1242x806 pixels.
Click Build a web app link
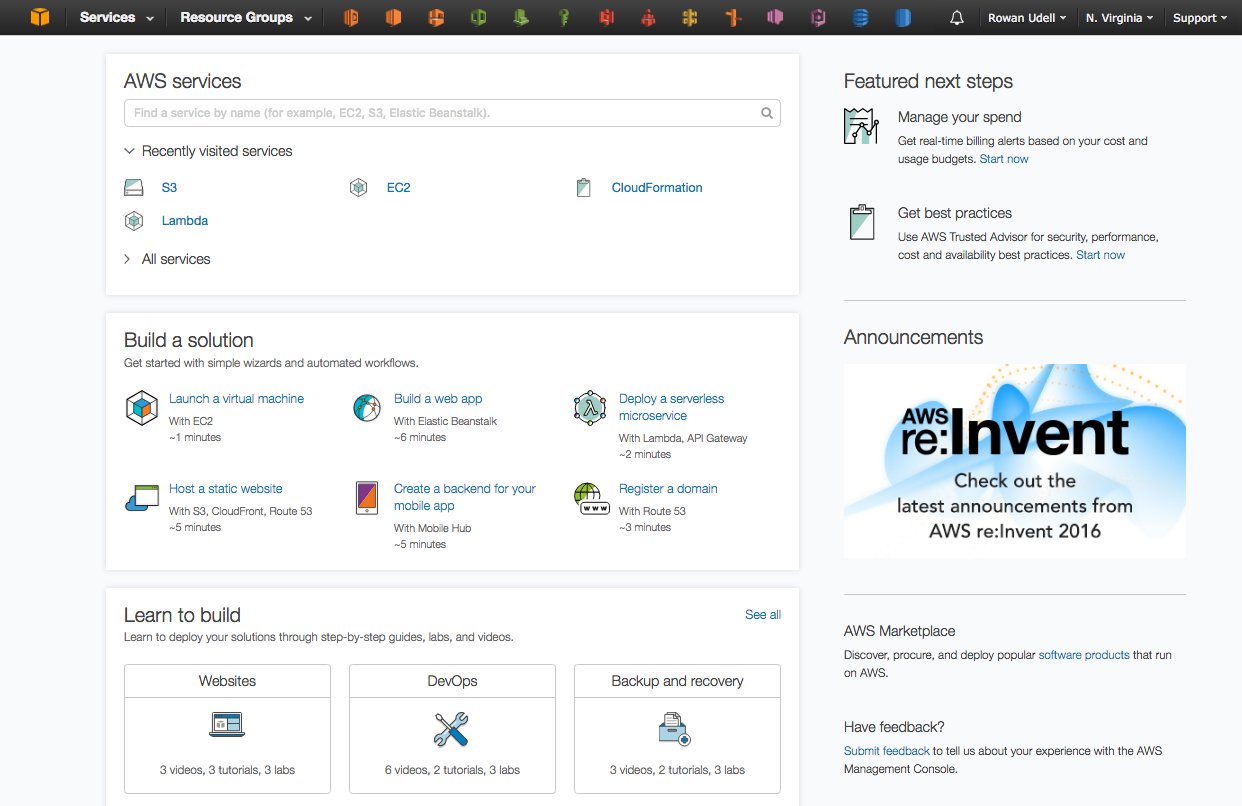click(438, 398)
